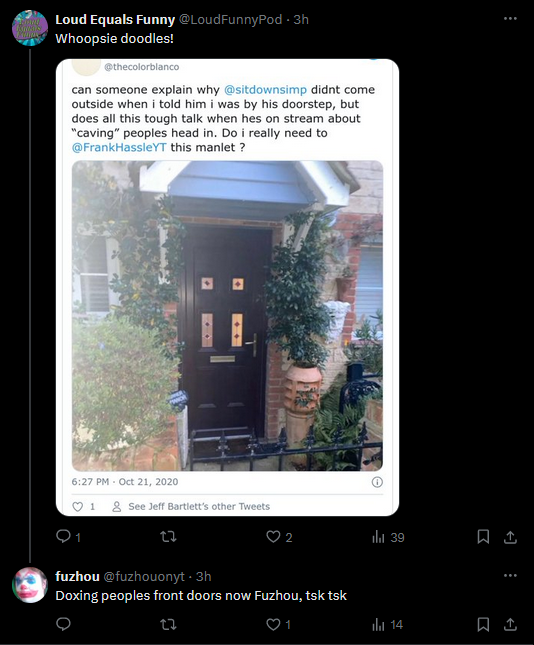
Task: View analytics showing 39 views
Action: [388, 537]
